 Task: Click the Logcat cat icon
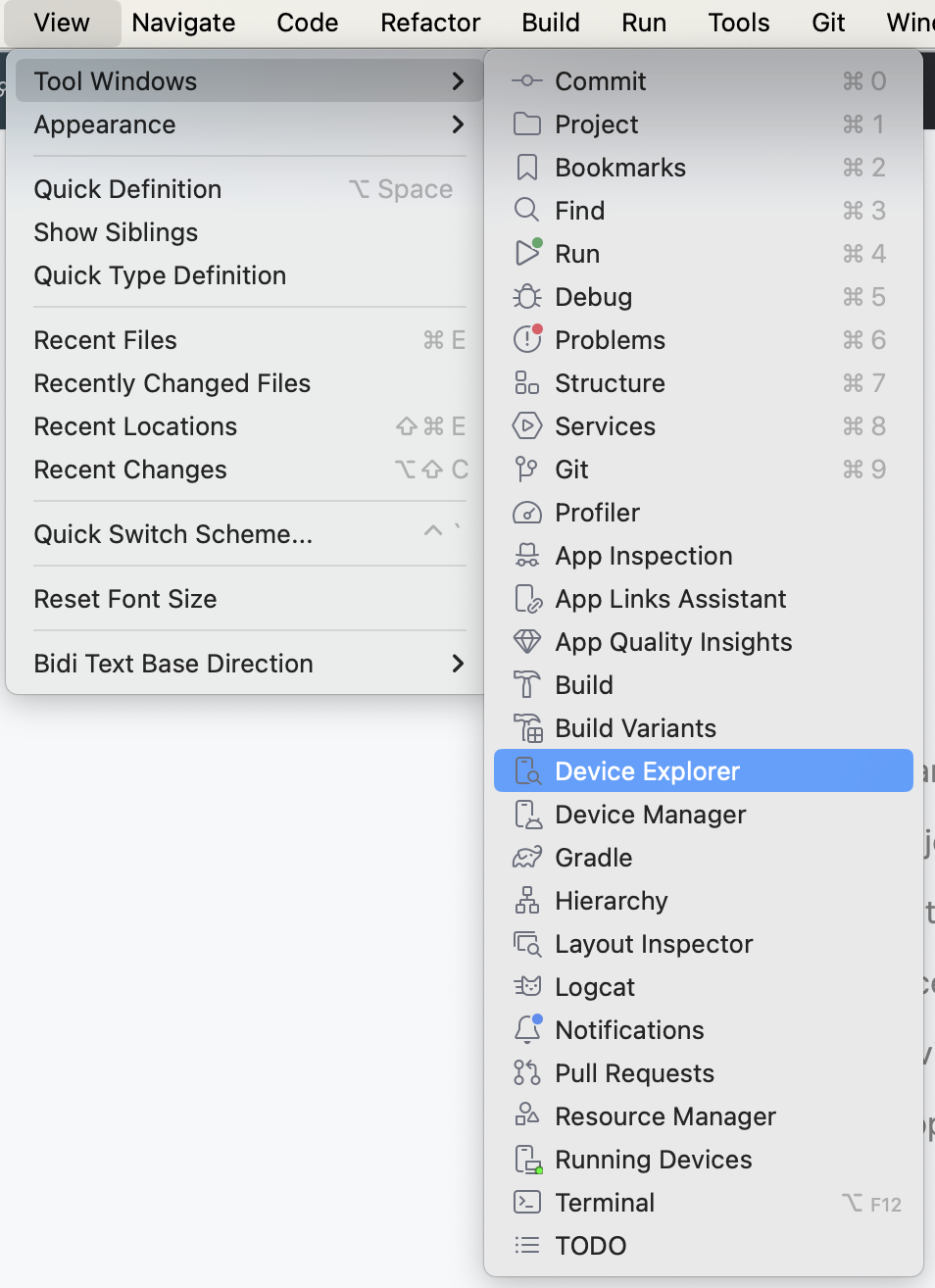pos(527,987)
